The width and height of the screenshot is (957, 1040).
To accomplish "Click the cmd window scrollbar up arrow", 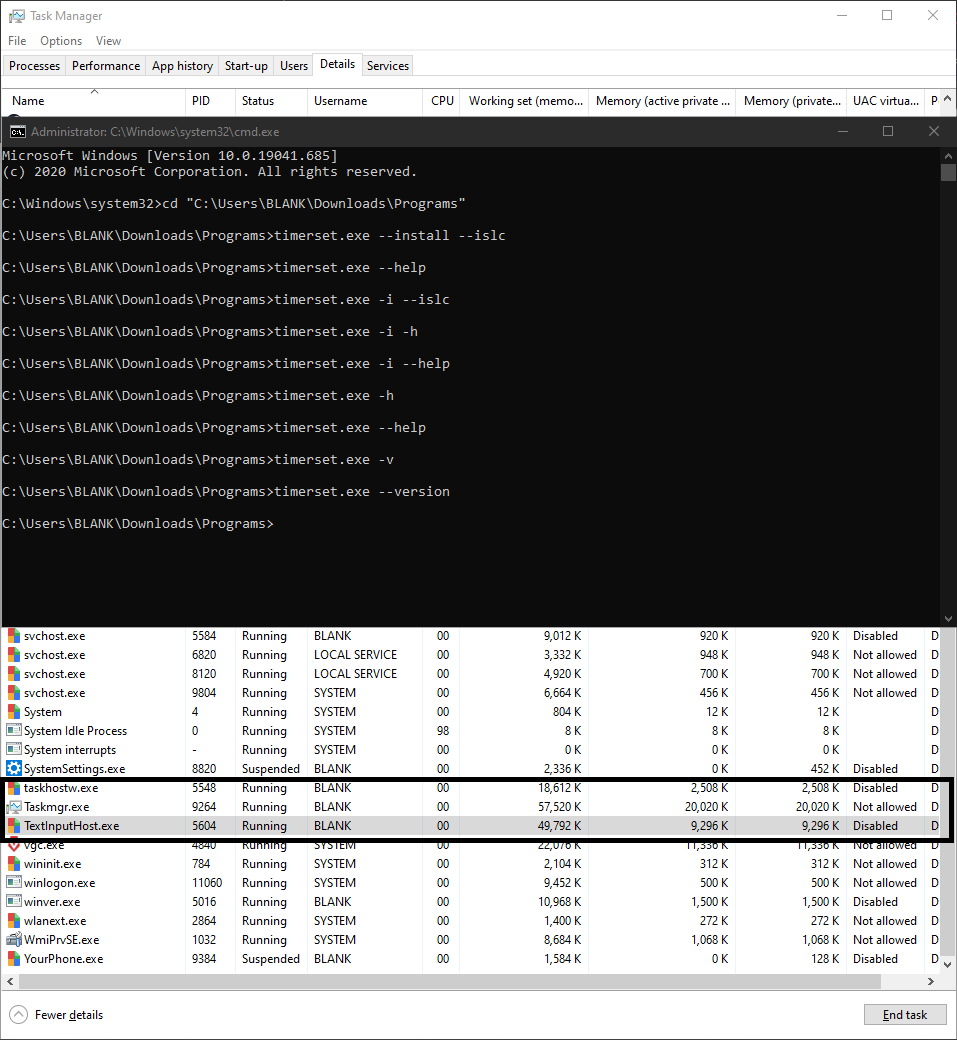I will tap(948, 156).
